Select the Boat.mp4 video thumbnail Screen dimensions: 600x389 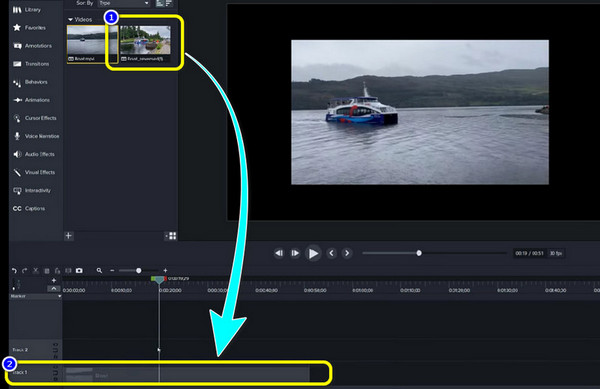[92, 44]
